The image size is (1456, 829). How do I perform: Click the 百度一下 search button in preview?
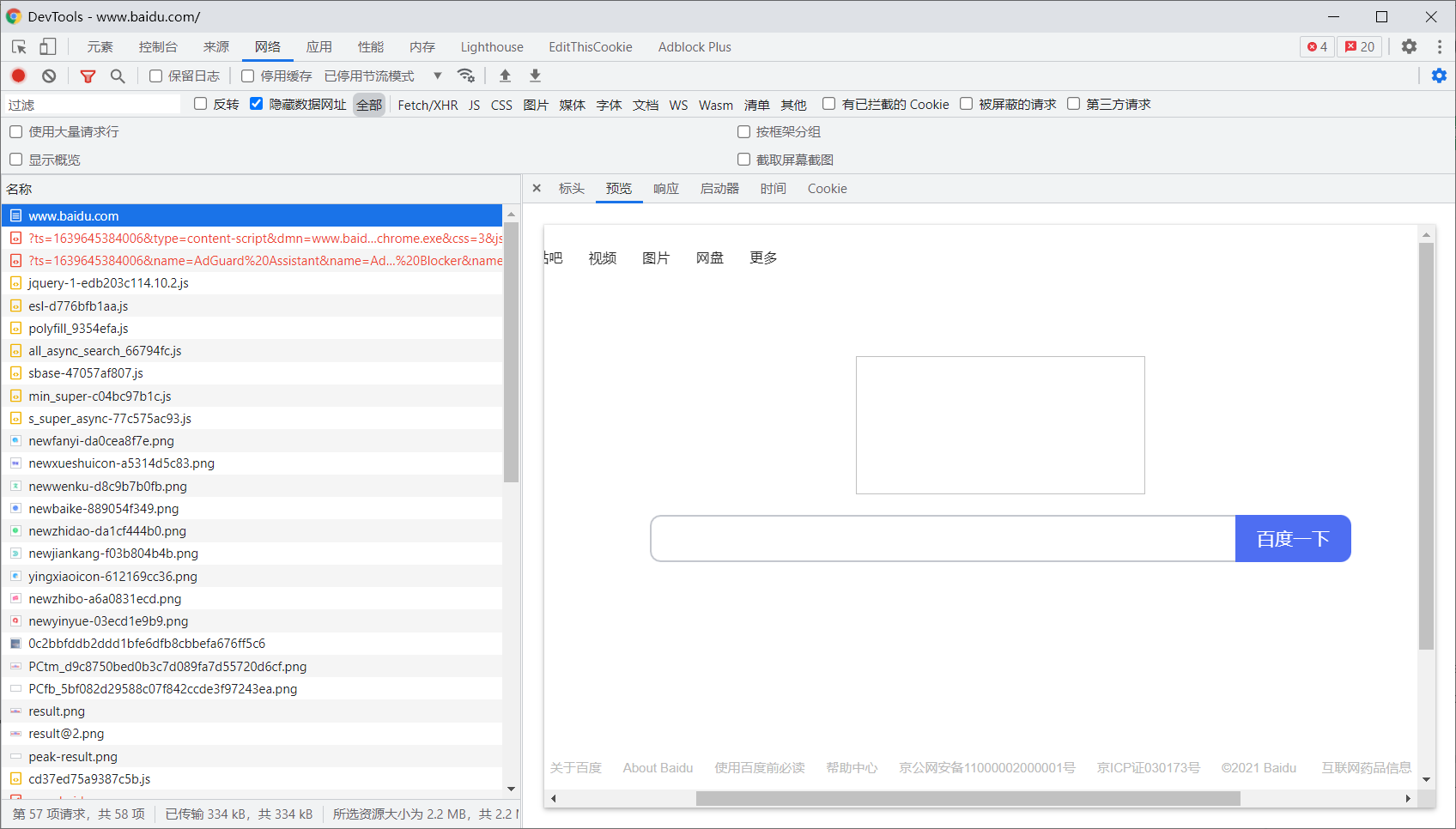click(1293, 539)
